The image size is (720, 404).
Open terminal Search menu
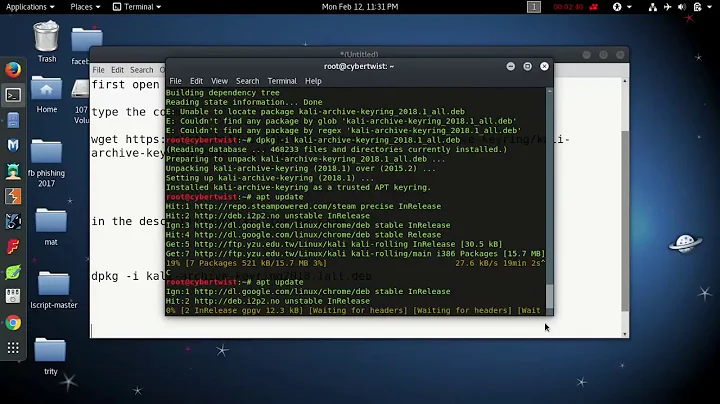click(x=248, y=81)
